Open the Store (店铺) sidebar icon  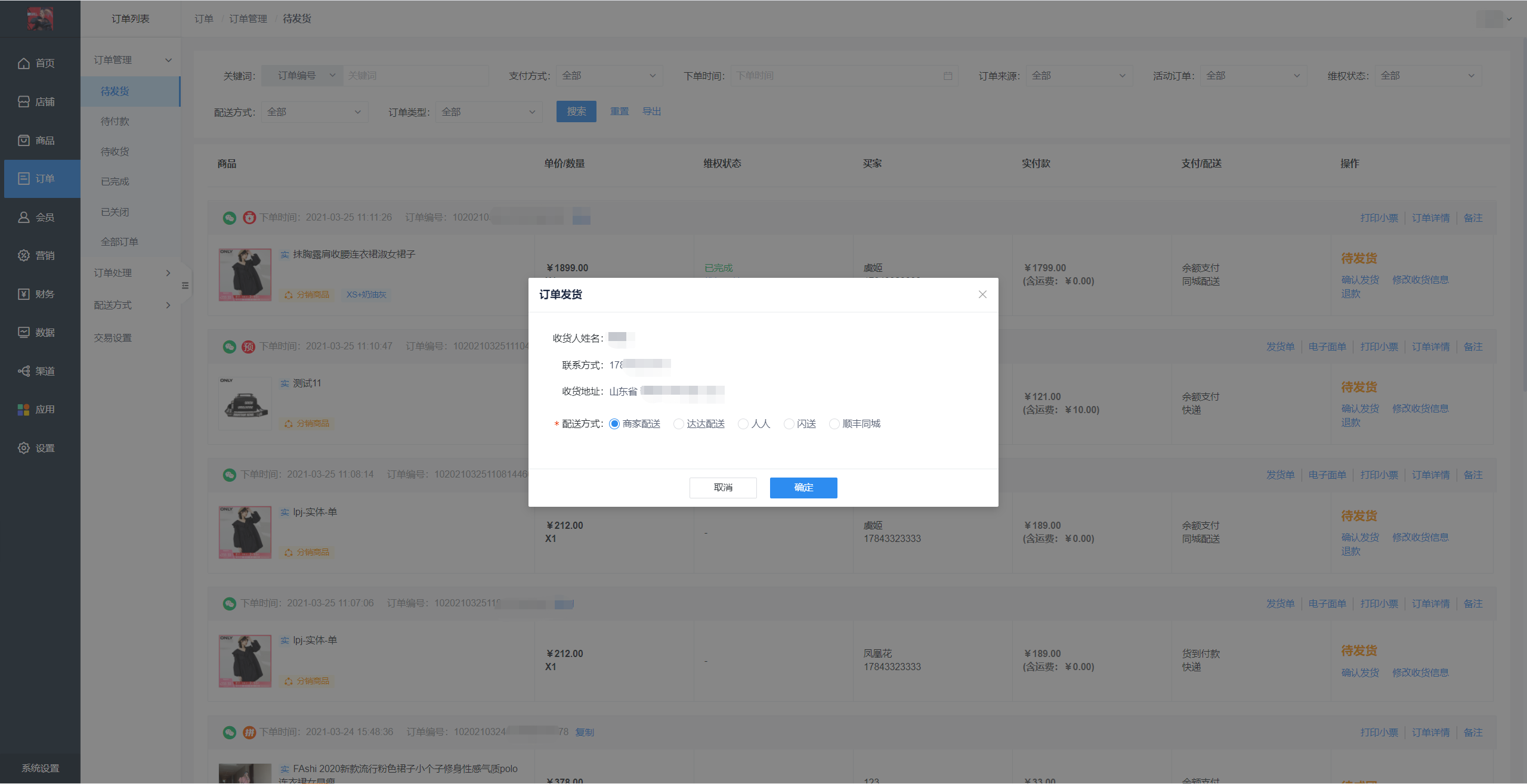[24, 102]
